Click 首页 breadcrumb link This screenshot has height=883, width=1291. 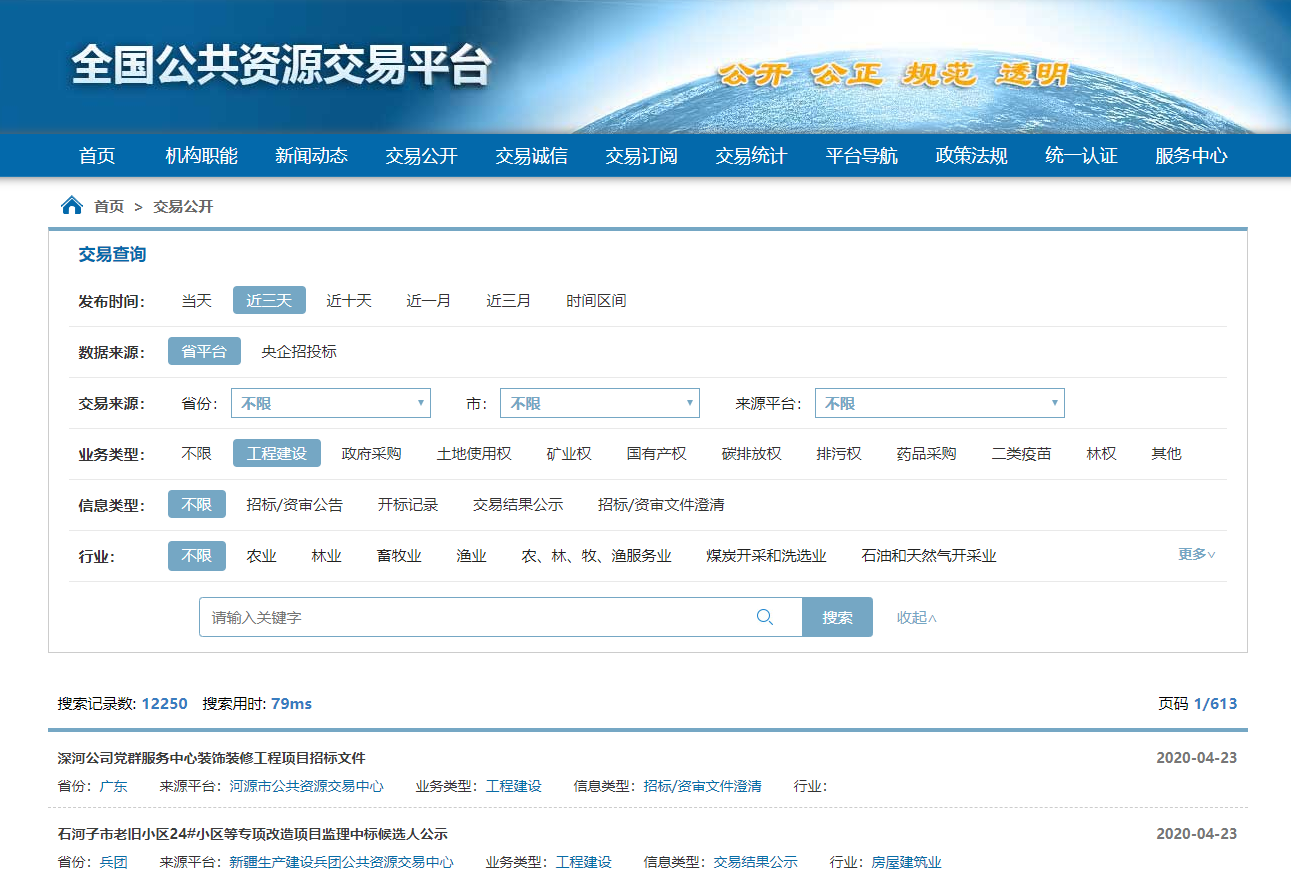(109, 207)
